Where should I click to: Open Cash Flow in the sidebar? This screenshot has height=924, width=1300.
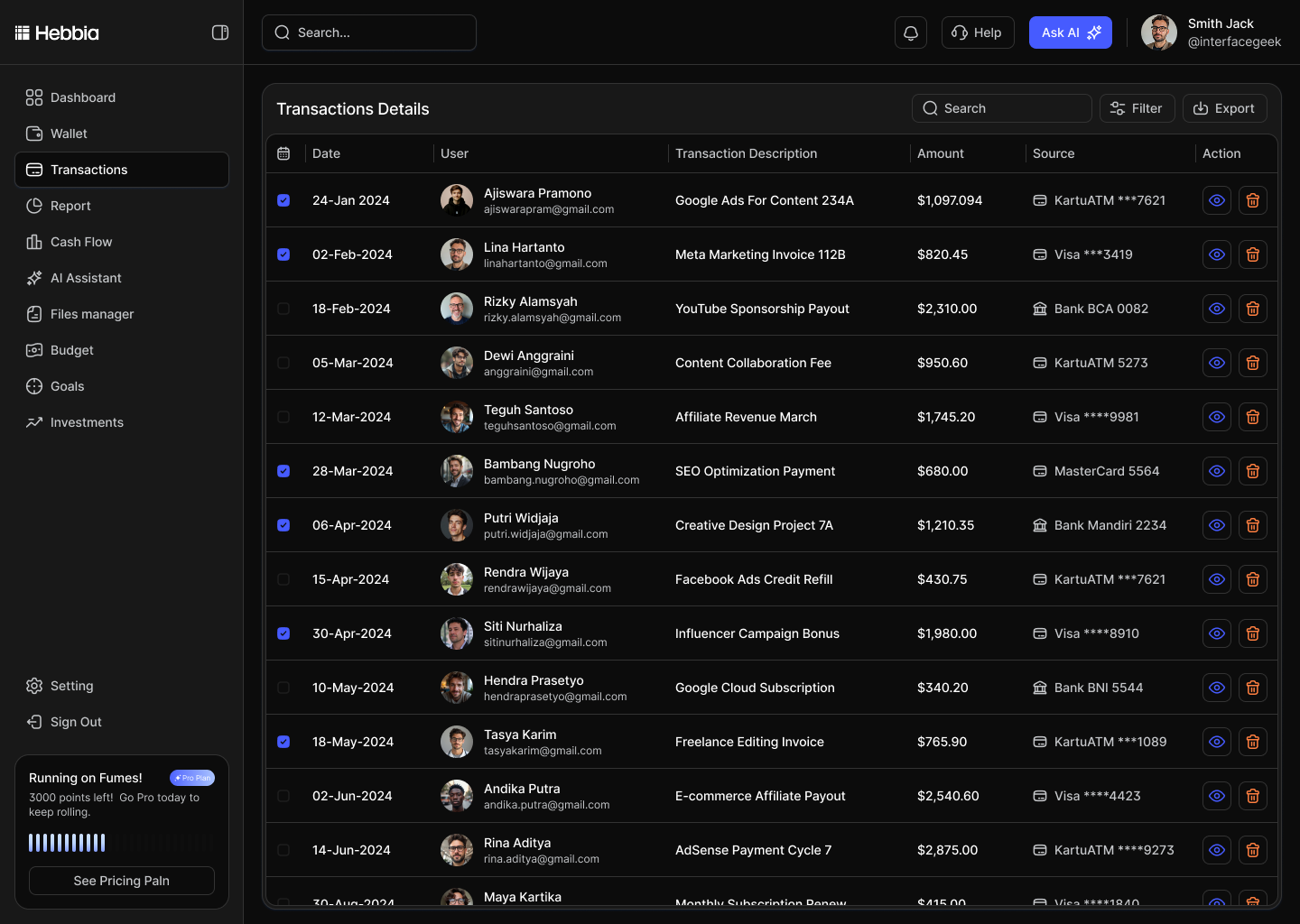[81, 242]
